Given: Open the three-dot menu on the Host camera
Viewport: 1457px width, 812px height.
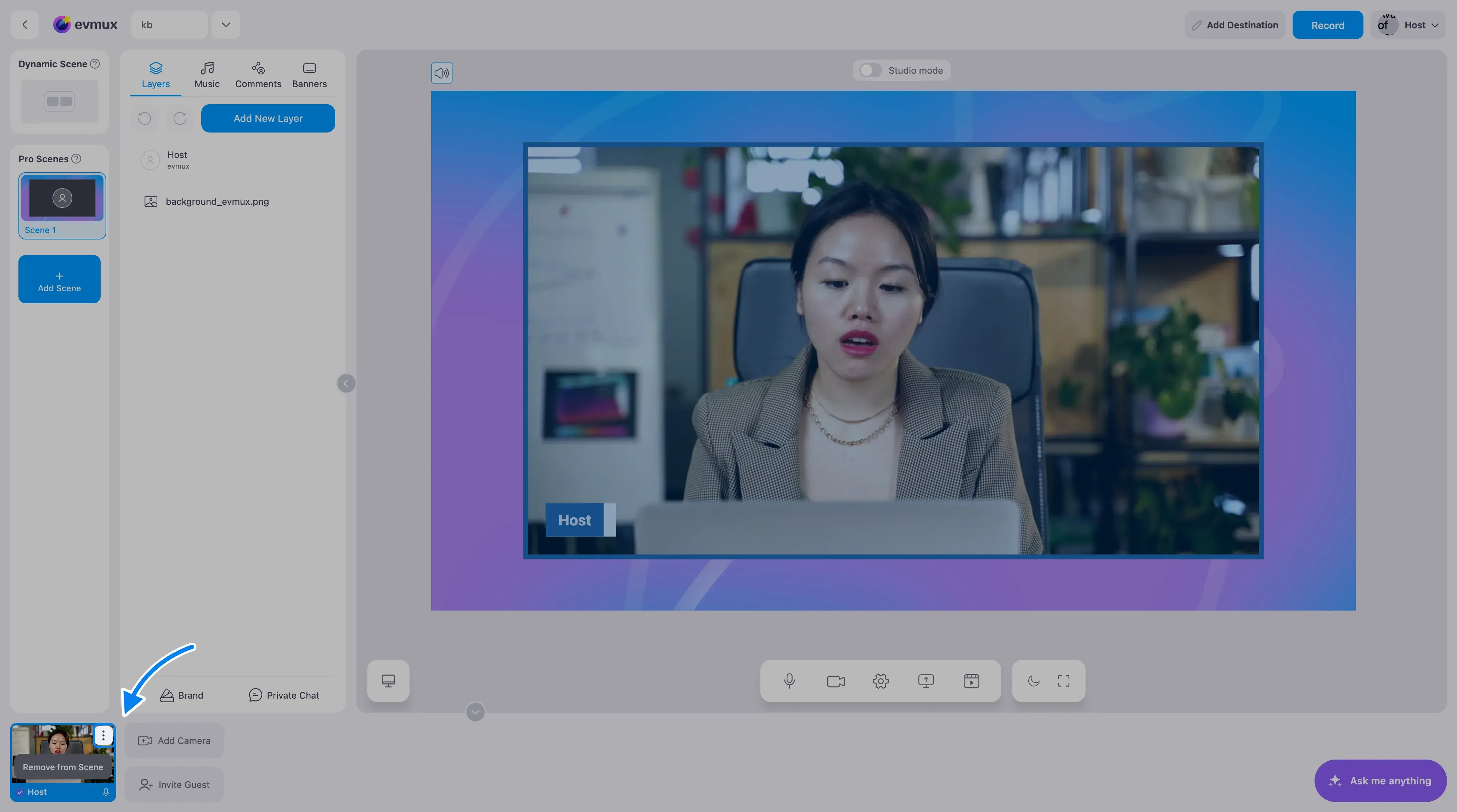Looking at the screenshot, I should (x=103, y=736).
